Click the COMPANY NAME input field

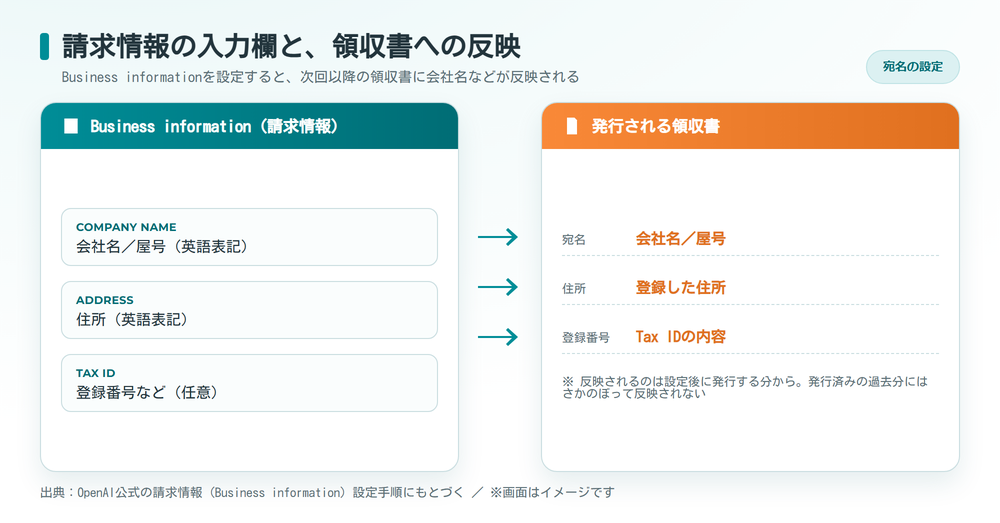(x=249, y=237)
